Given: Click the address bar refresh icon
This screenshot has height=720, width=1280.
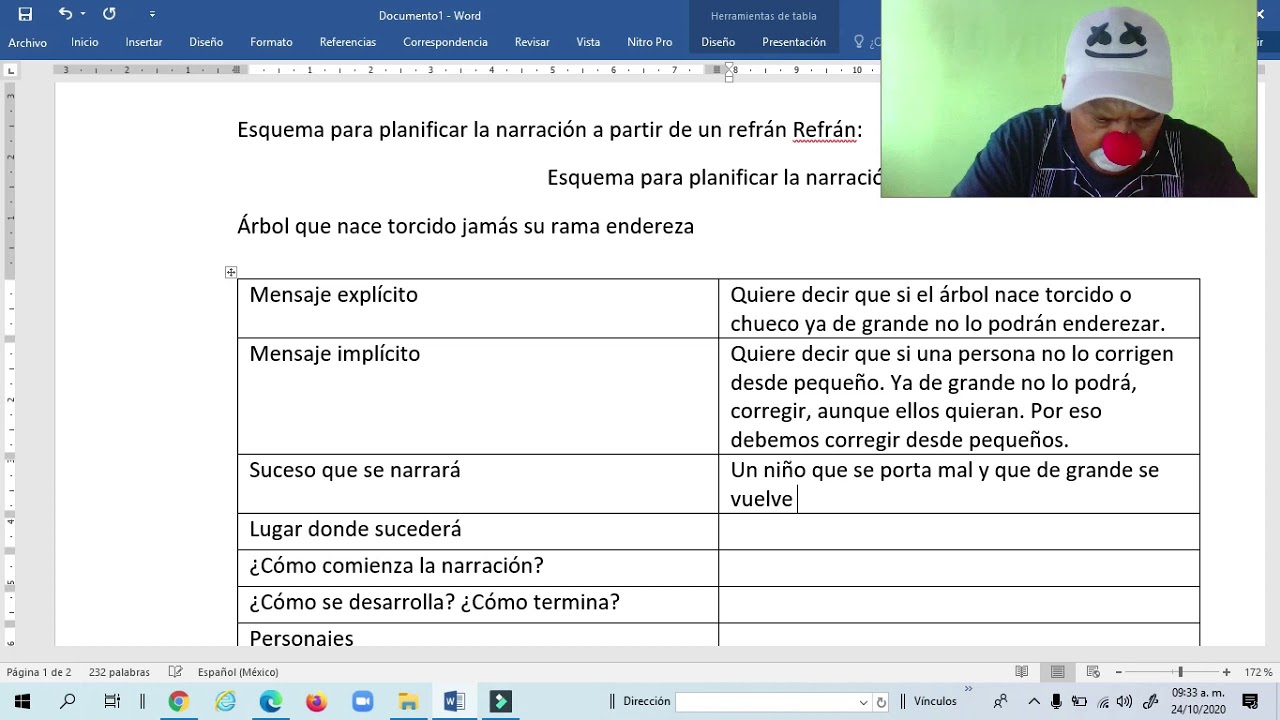Looking at the screenshot, I should click(881, 702).
